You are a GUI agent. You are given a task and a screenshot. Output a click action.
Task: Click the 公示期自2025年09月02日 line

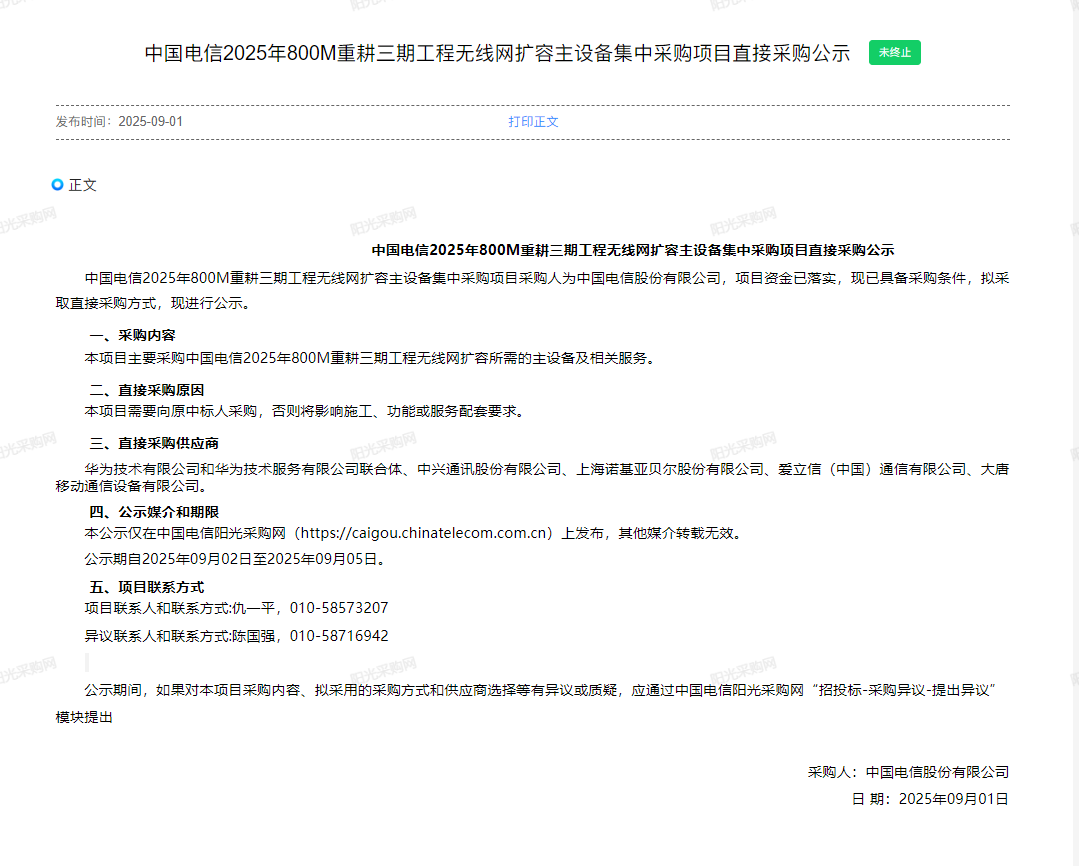(x=235, y=559)
